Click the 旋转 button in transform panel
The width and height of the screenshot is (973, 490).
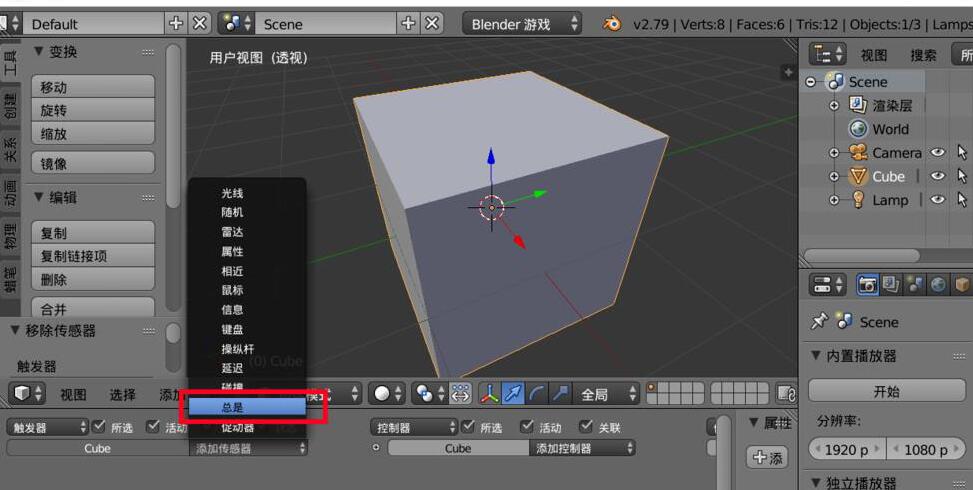[x=93, y=110]
